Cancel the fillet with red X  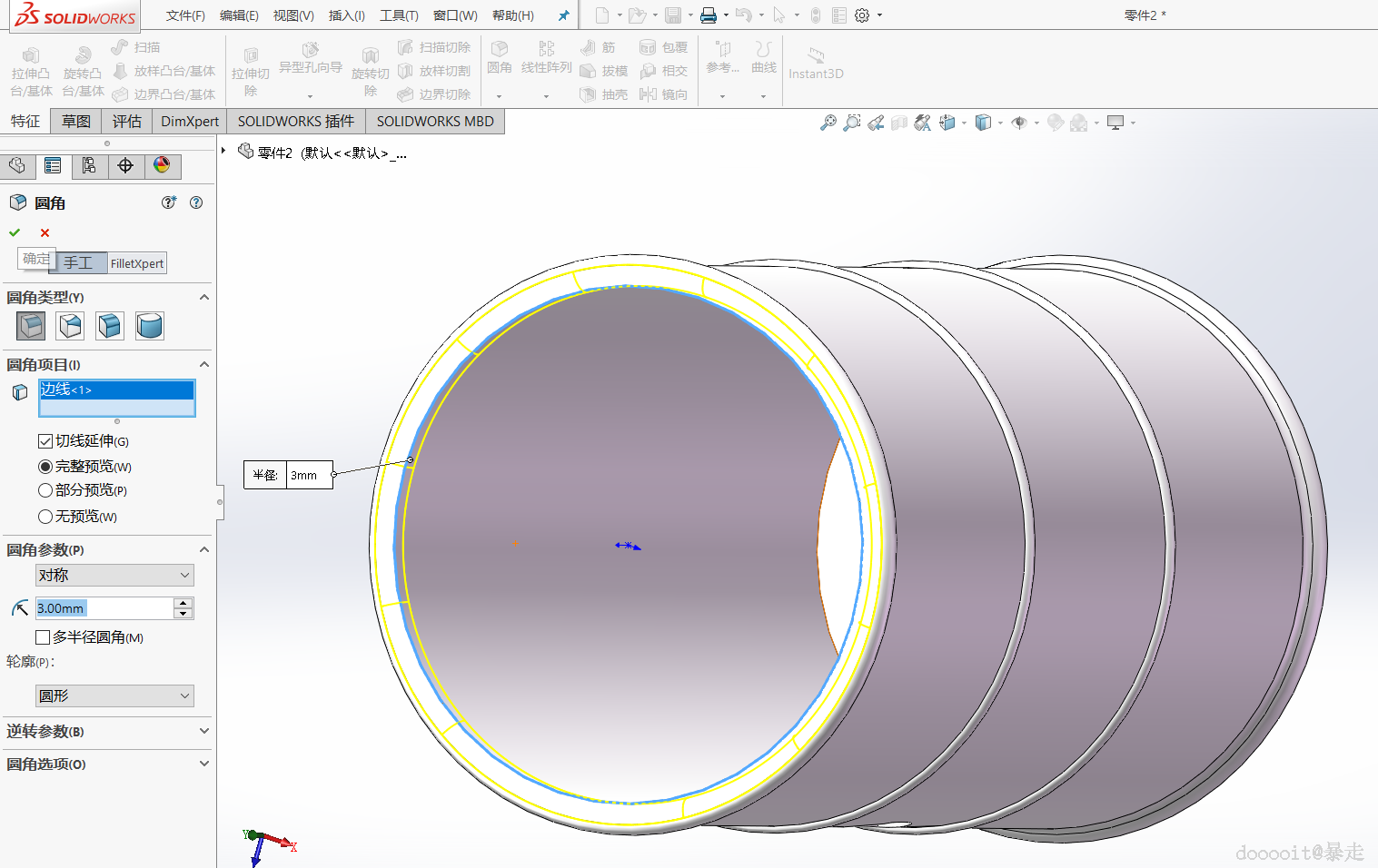click(x=45, y=232)
